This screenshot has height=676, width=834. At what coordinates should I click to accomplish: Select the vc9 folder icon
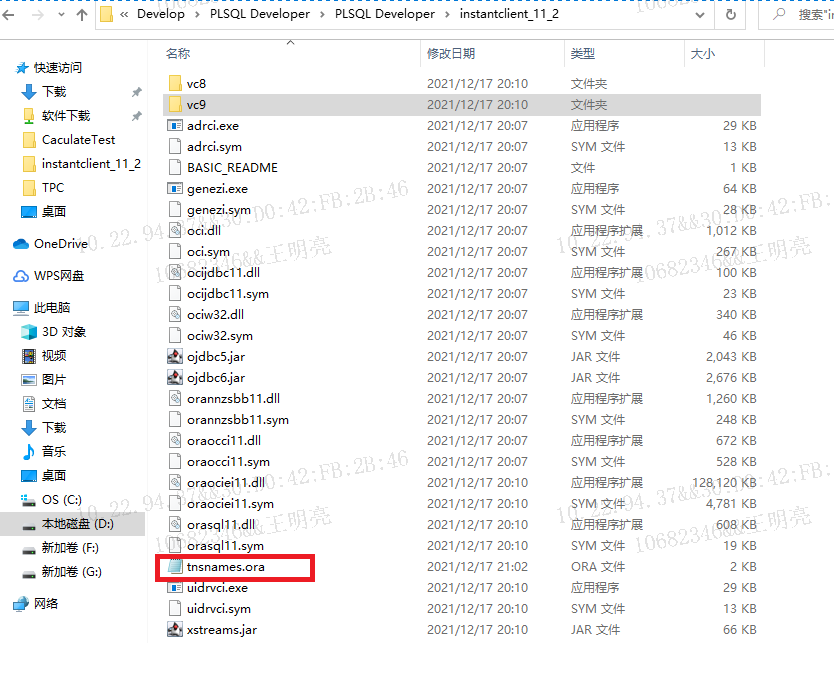click(x=175, y=104)
